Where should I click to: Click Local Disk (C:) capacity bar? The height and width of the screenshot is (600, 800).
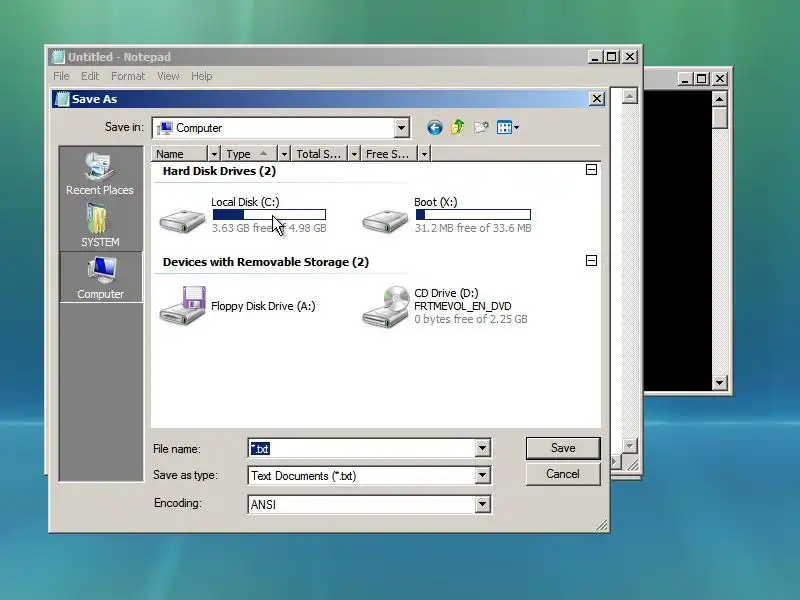tap(269, 215)
